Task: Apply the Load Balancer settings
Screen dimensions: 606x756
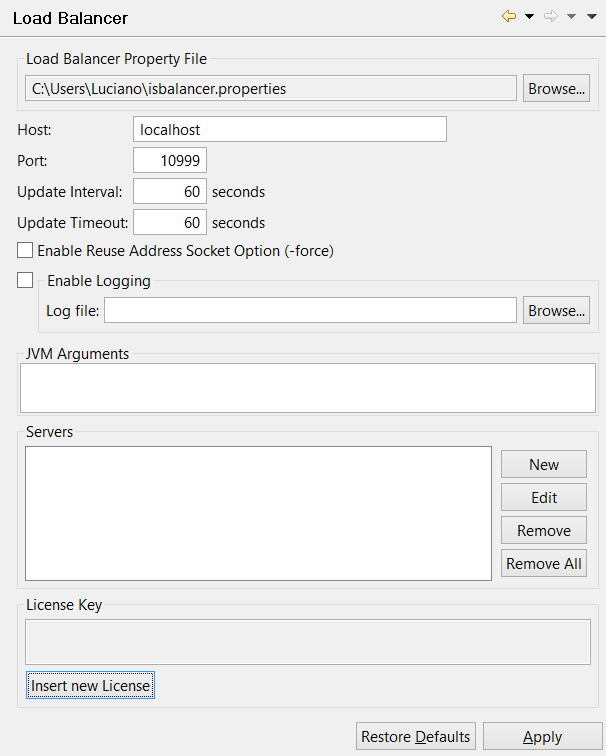Action: tap(542, 737)
